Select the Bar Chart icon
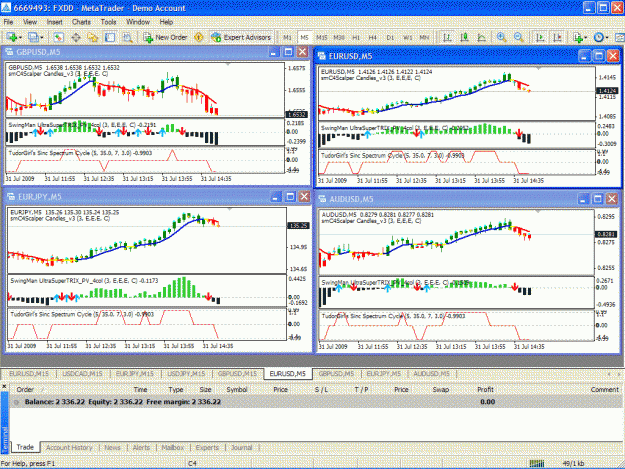 click(447, 37)
